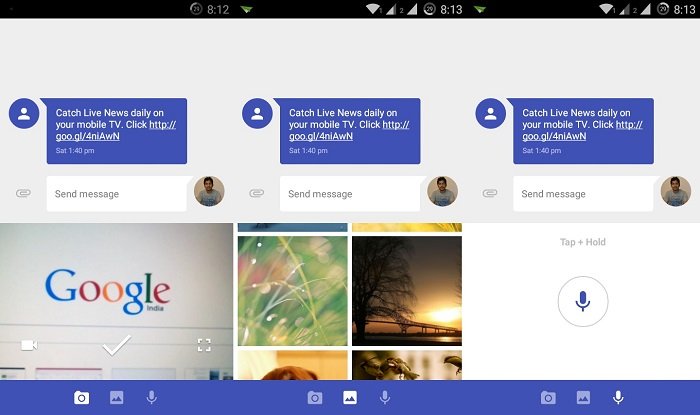Tap the 'Tap + Hold' hint text
This screenshot has height=415, width=700.
tap(583, 242)
